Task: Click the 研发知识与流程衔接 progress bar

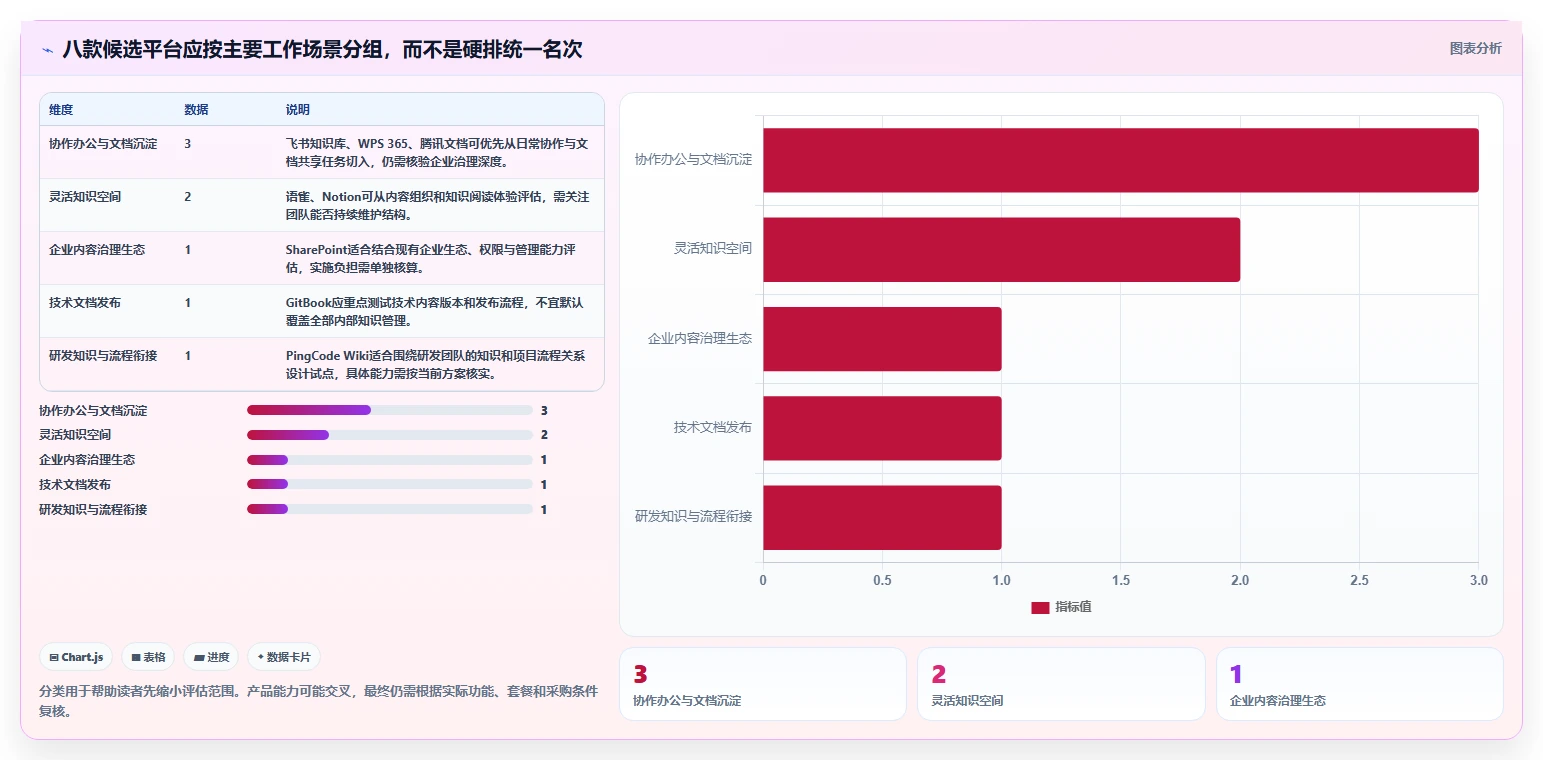Action: tap(389, 509)
